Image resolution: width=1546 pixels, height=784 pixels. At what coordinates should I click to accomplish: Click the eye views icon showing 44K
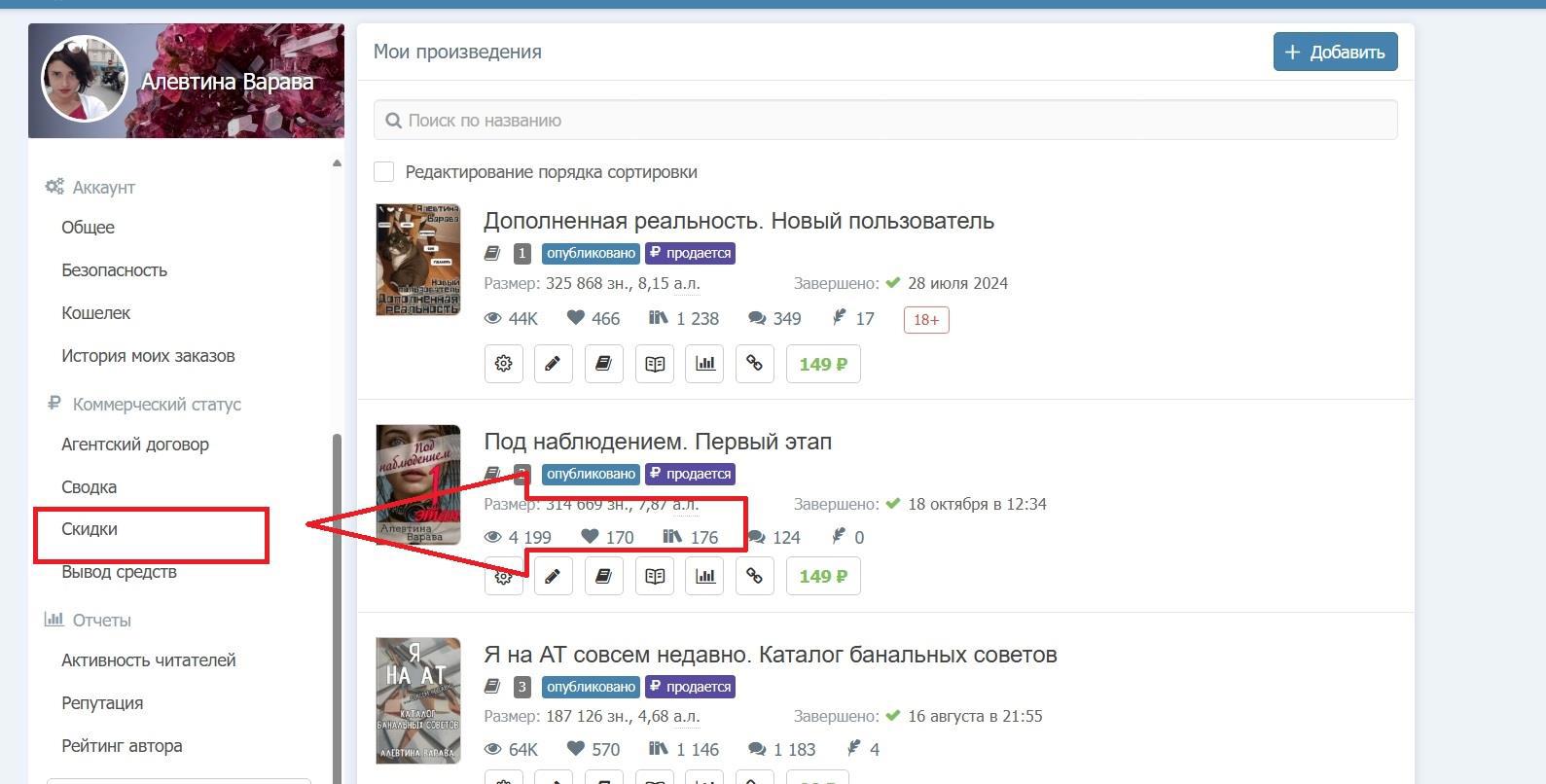(x=493, y=318)
